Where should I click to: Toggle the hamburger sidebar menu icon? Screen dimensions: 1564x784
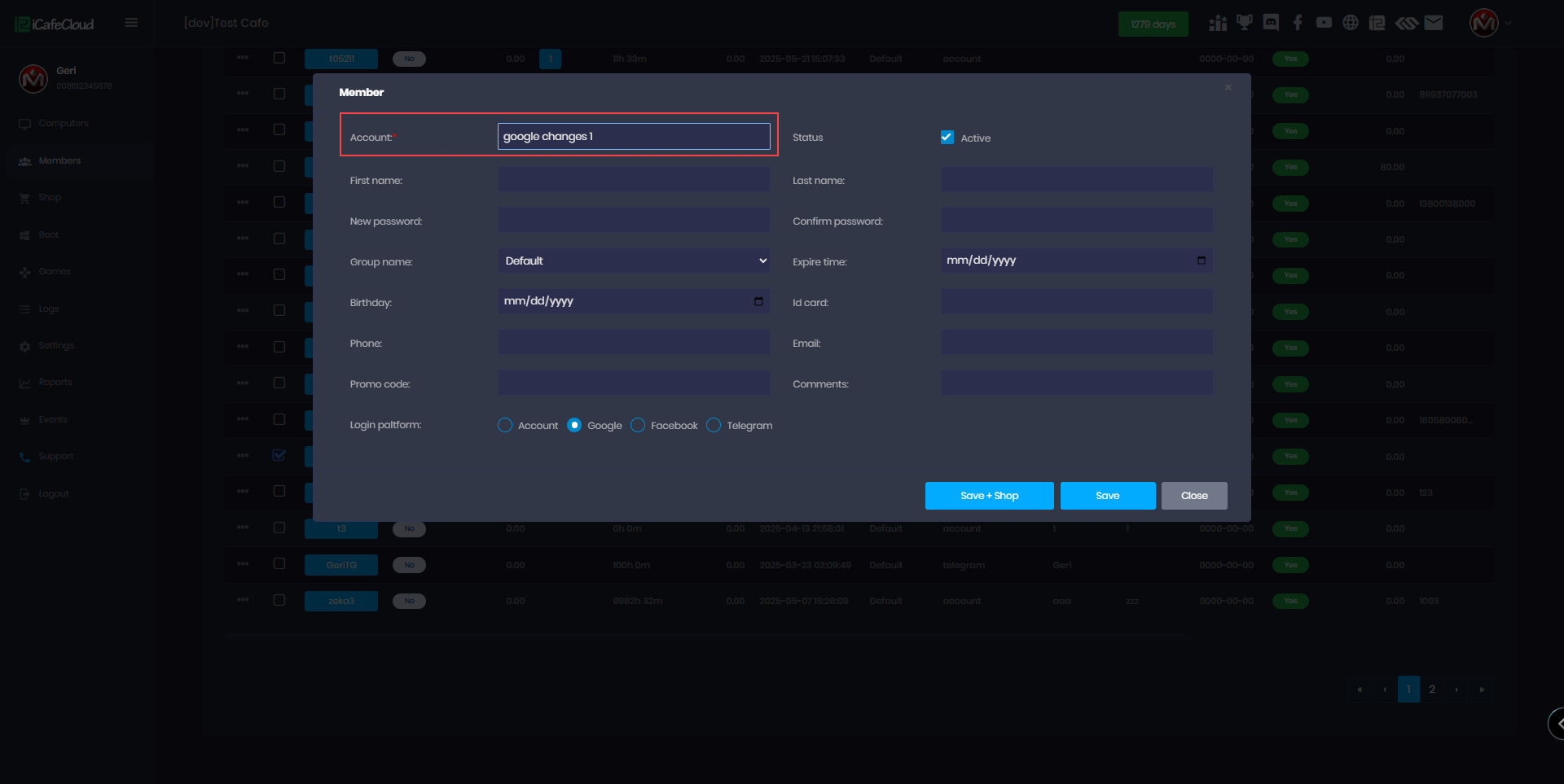tap(131, 23)
